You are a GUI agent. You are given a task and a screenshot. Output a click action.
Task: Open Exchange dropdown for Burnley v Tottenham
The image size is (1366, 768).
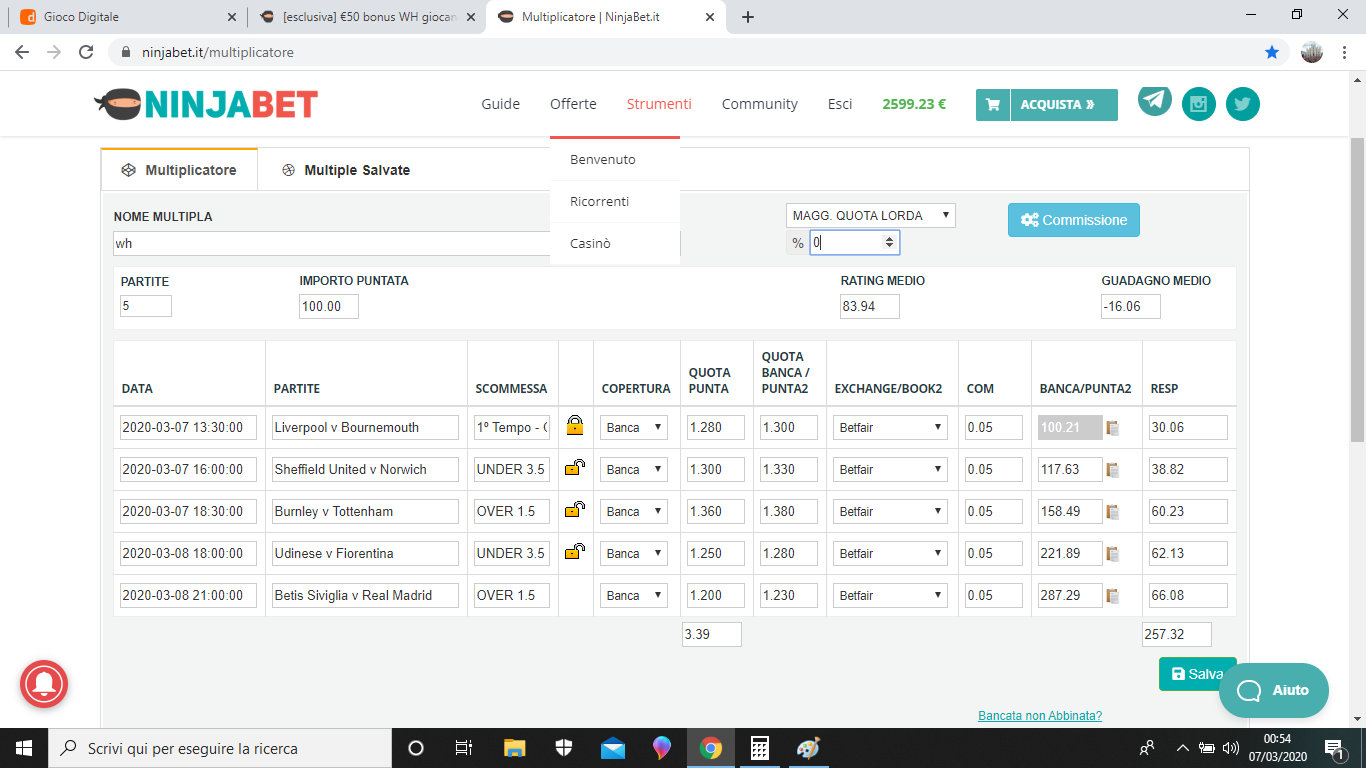pos(890,511)
